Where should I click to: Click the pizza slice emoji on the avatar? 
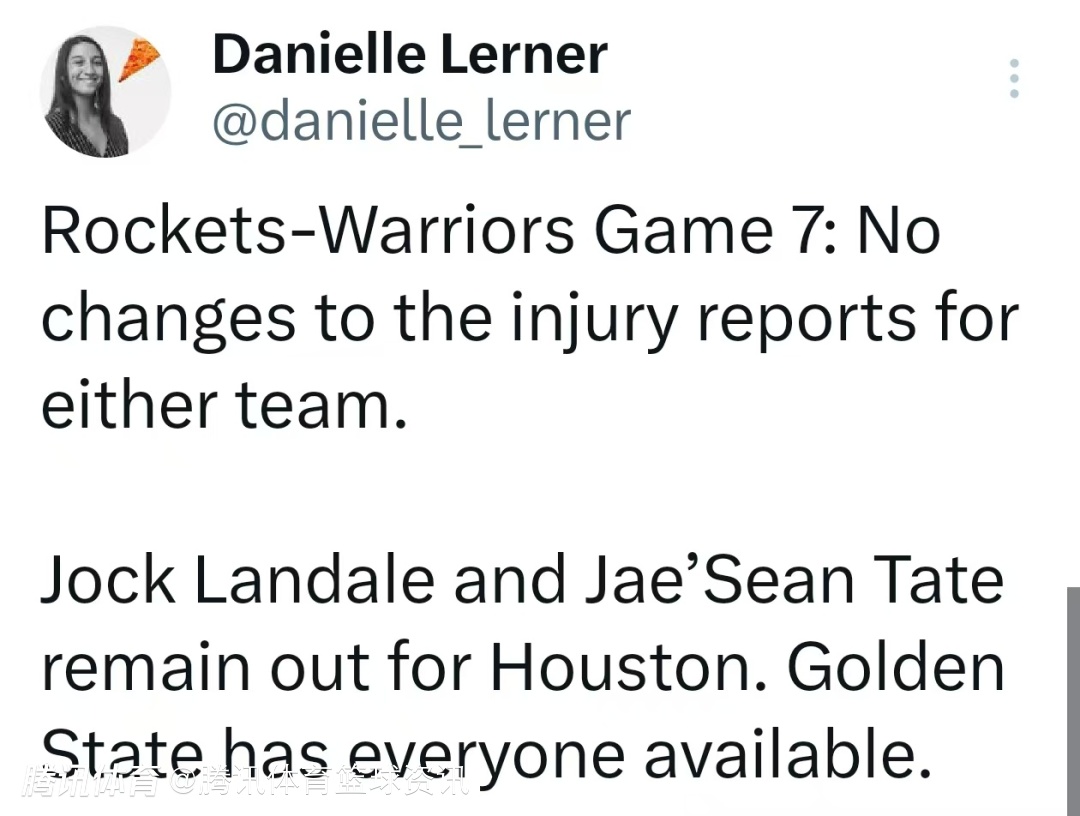click(138, 59)
